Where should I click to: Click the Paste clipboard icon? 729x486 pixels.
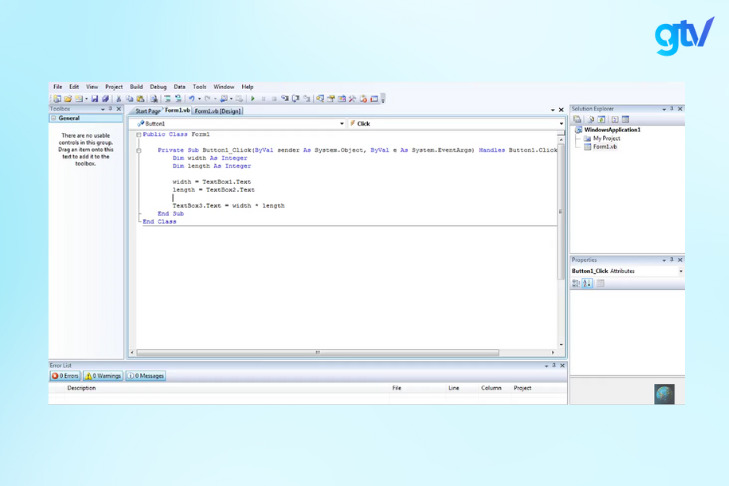(x=140, y=99)
